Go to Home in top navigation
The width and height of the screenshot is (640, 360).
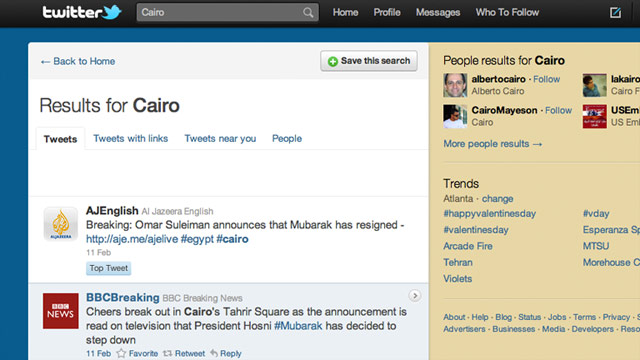[345, 13]
